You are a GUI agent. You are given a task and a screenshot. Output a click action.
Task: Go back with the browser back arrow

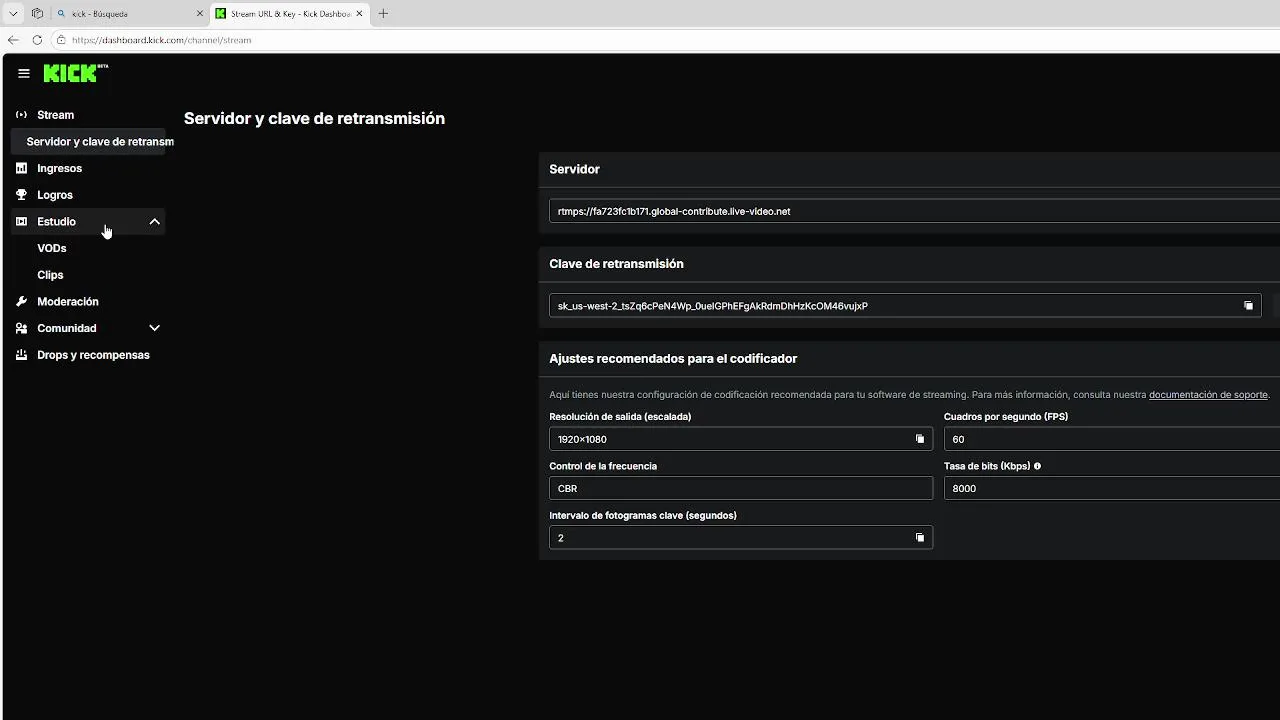point(13,40)
